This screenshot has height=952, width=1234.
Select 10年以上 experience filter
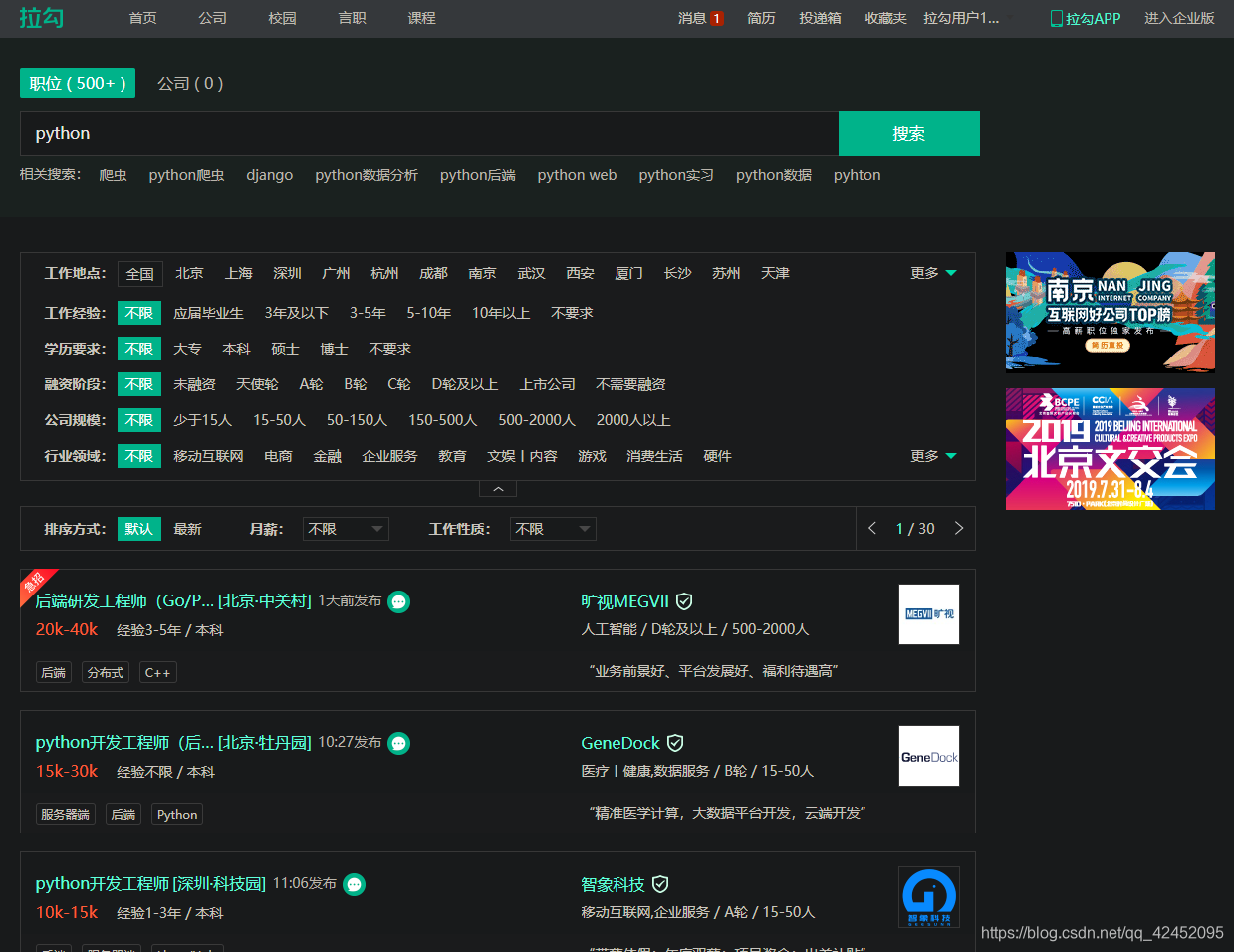tap(501, 313)
